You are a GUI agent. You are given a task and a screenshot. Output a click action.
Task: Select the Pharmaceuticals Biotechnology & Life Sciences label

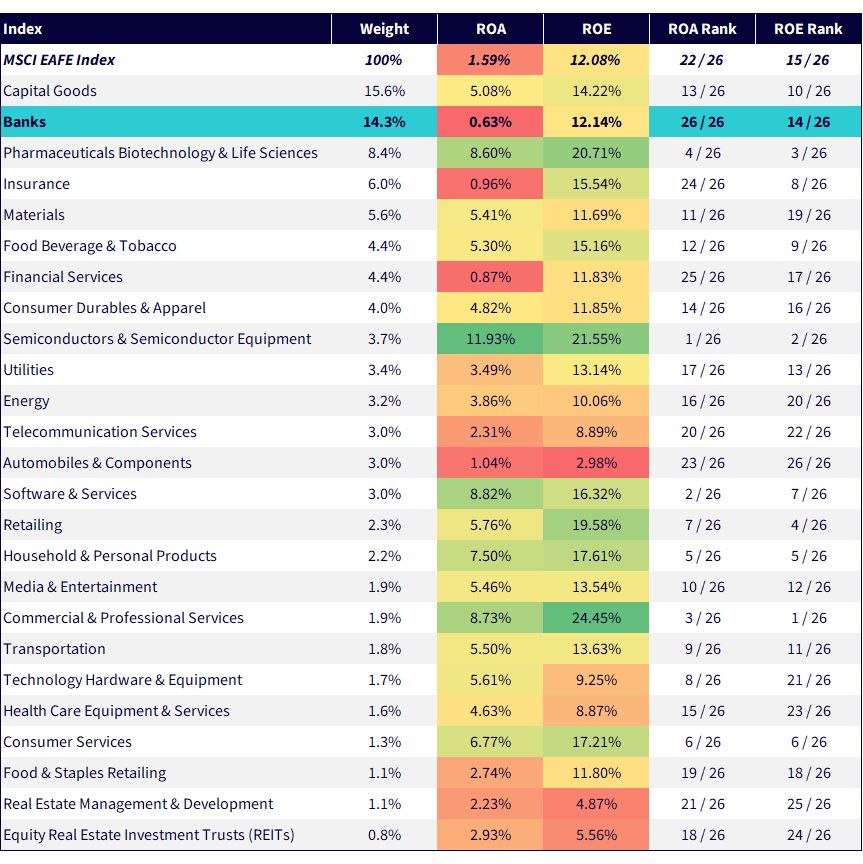tap(160, 153)
